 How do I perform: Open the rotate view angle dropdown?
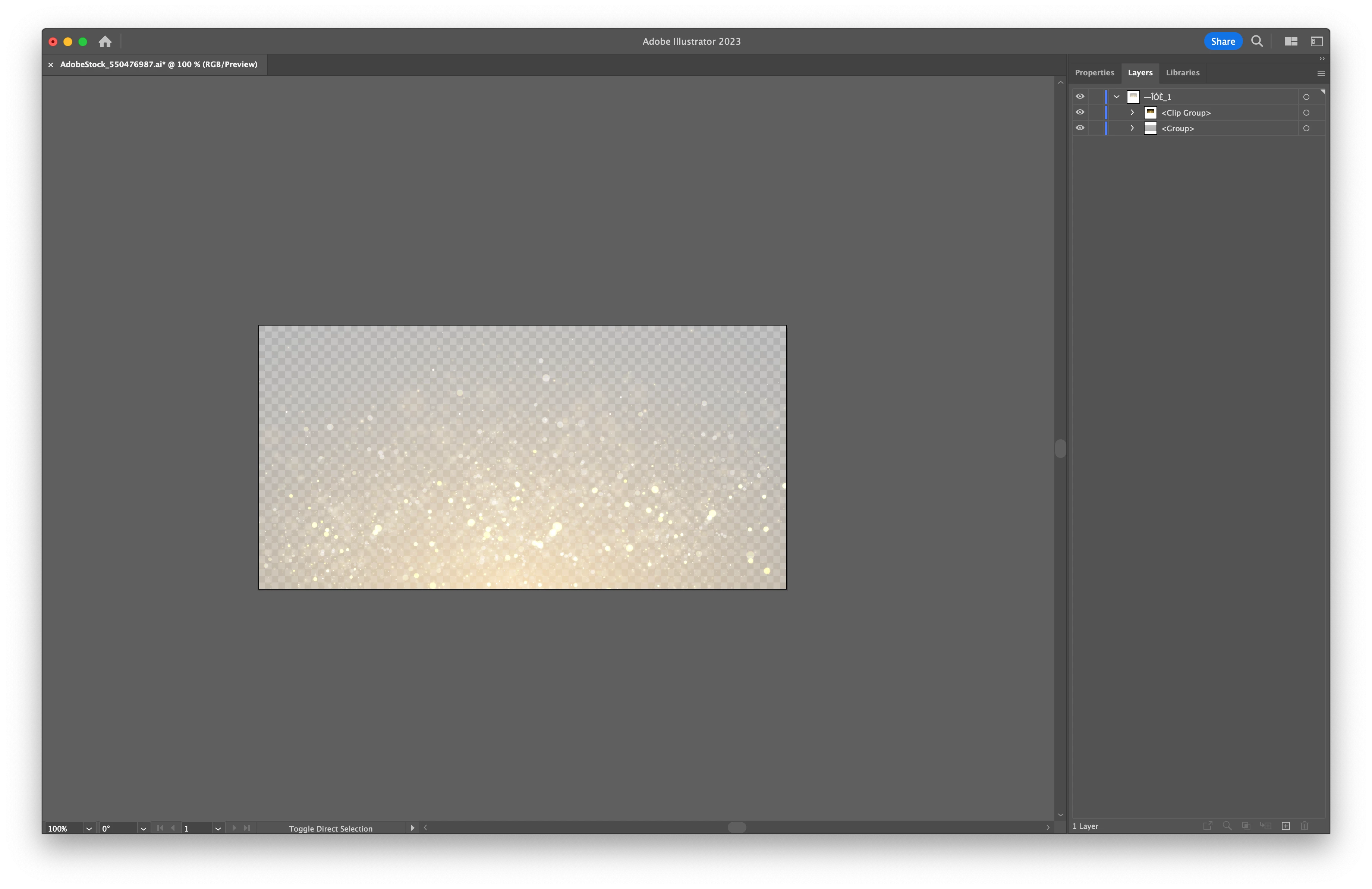144,829
